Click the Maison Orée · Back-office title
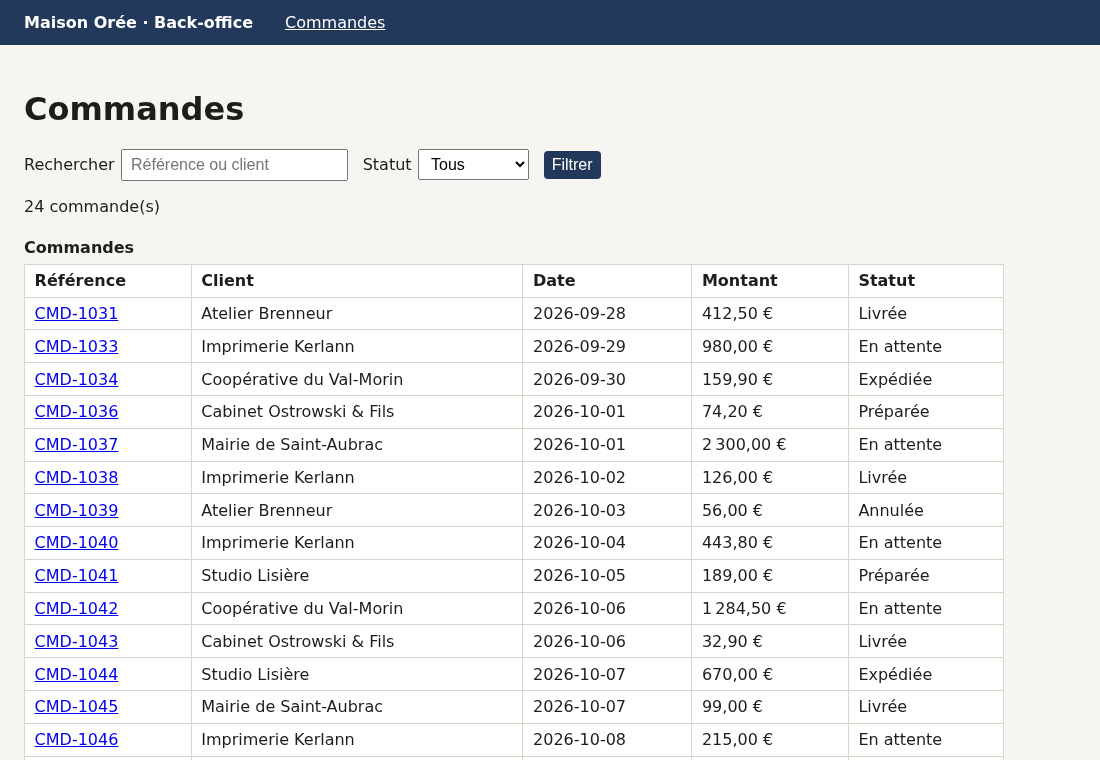 tap(138, 22)
